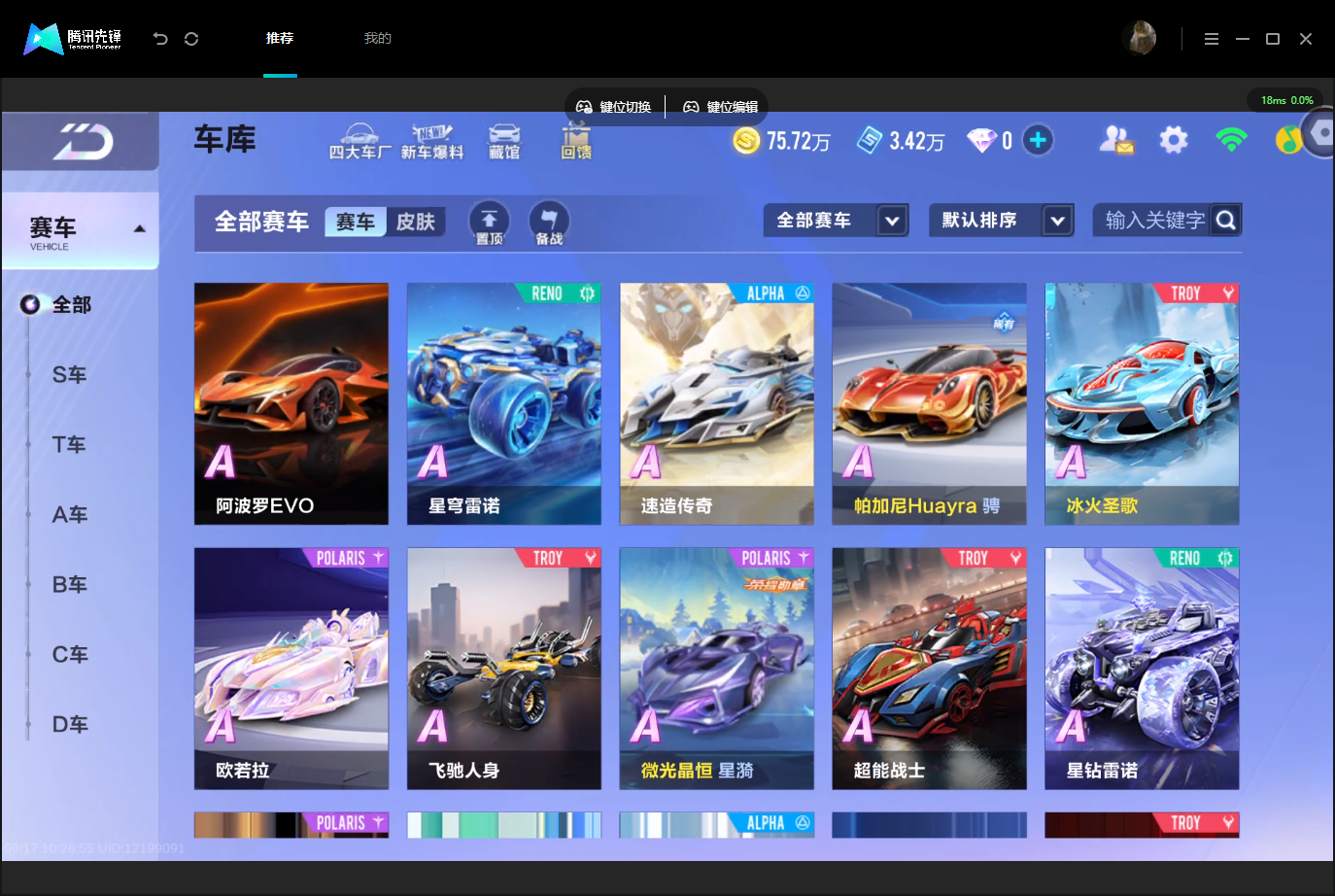Select the 帕加尼Huayra 骋 car card
The height and width of the screenshot is (896, 1335).
coord(930,404)
